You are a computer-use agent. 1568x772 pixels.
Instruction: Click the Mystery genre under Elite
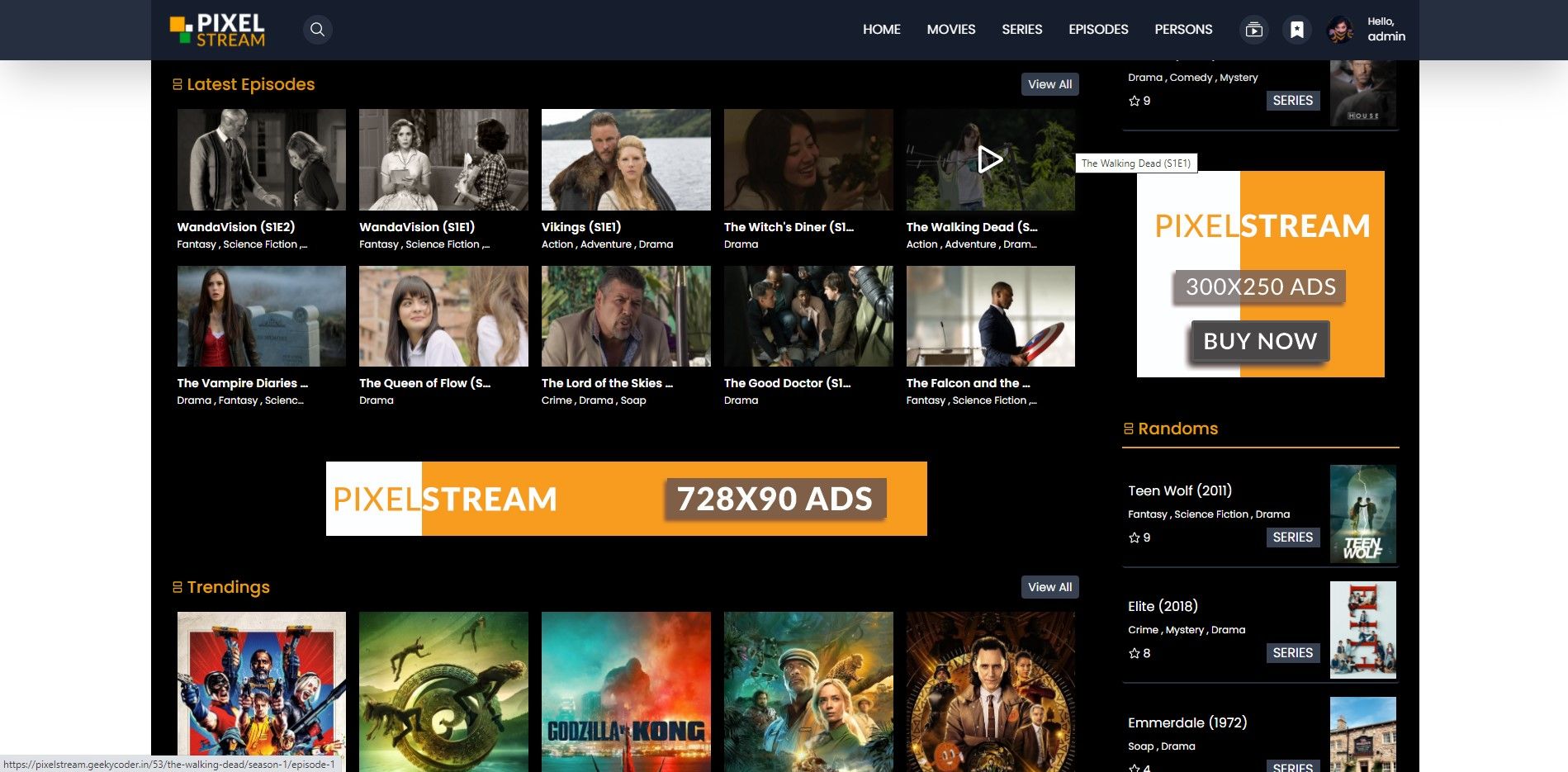tap(1185, 630)
